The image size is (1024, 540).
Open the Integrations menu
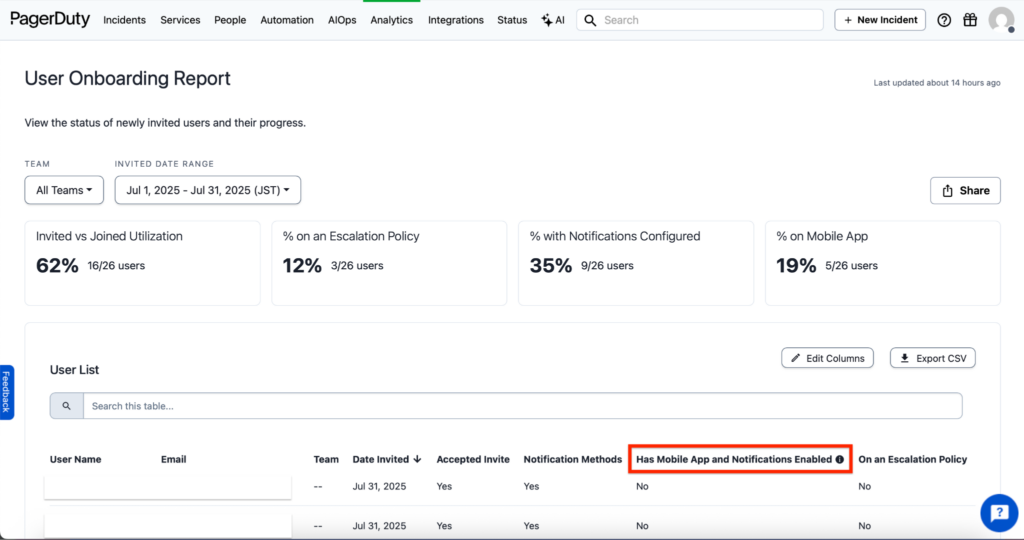(455, 20)
